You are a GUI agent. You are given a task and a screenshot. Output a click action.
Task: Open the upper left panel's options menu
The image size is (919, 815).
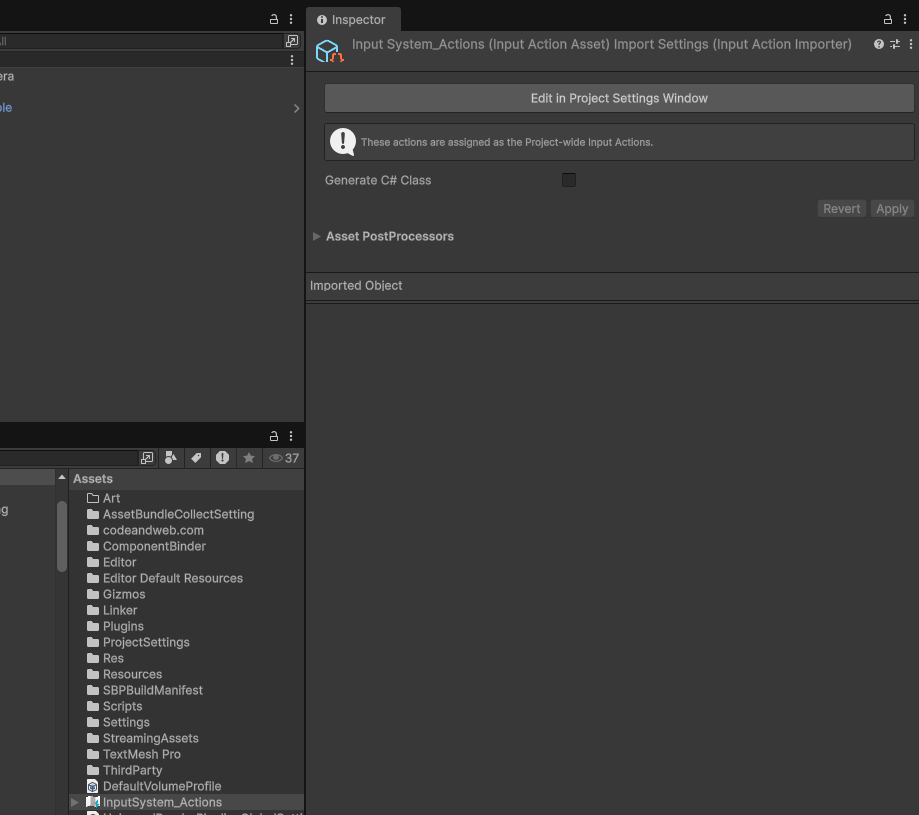(291, 19)
